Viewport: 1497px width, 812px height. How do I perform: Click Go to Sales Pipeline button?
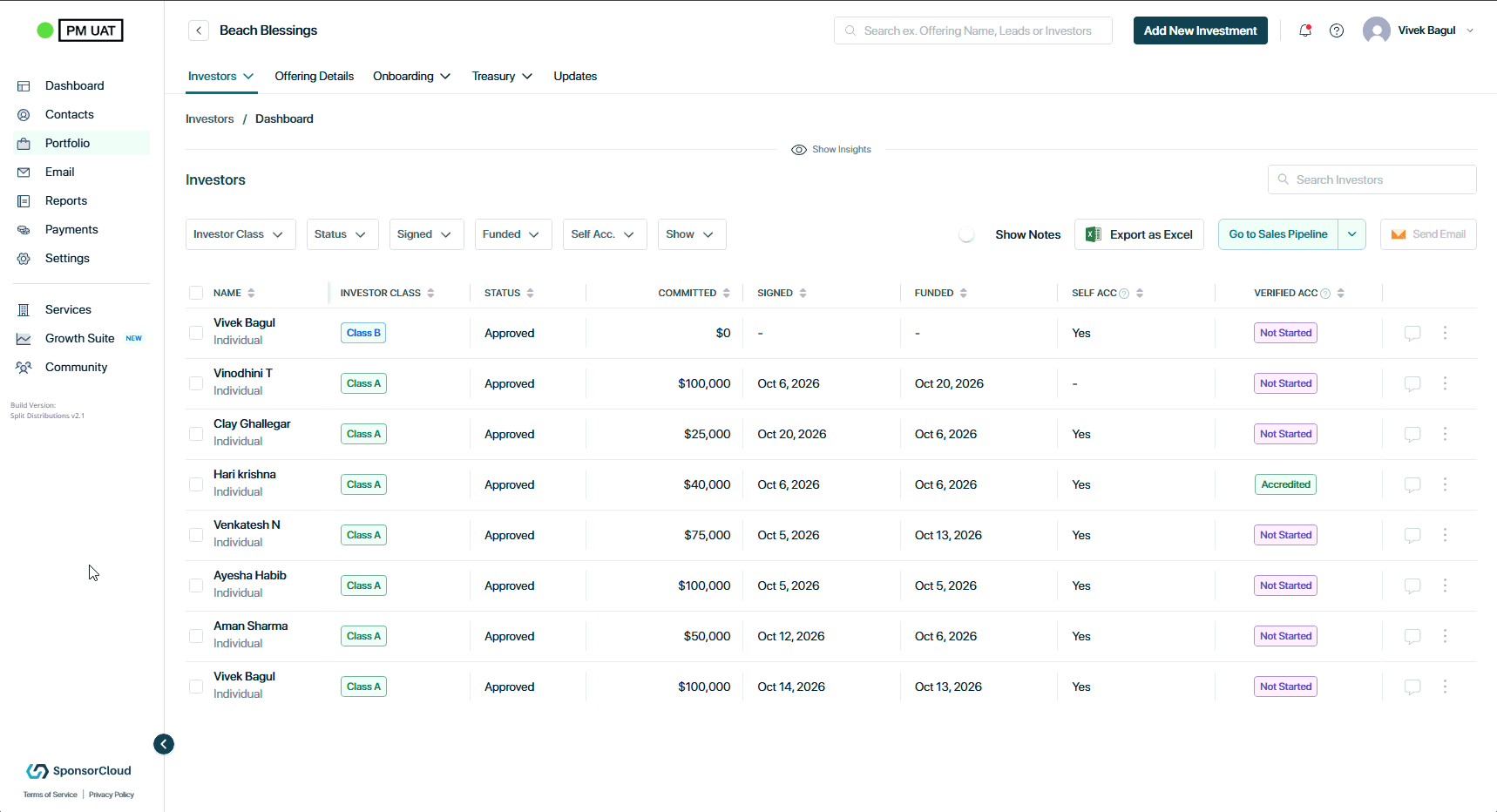[1277, 234]
